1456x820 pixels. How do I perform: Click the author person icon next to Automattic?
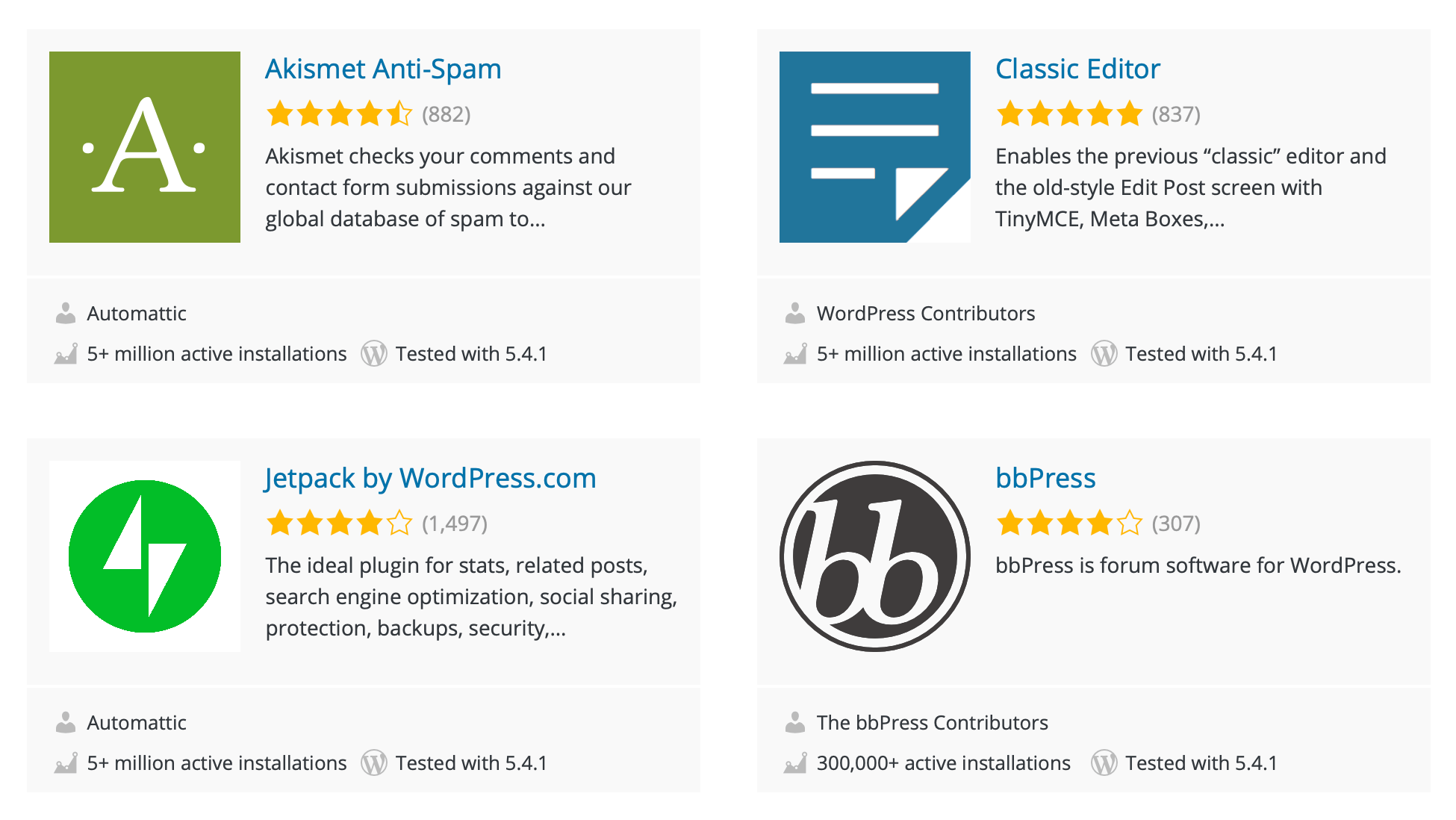[x=66, y=312]
